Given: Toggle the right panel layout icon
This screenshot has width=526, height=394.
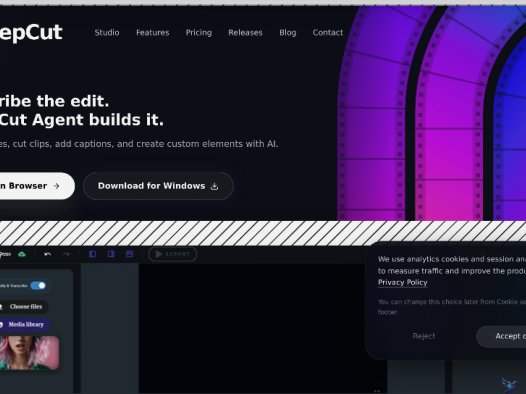Looking at the screenshot, I should pyautogui.click(x=111, y=254).
